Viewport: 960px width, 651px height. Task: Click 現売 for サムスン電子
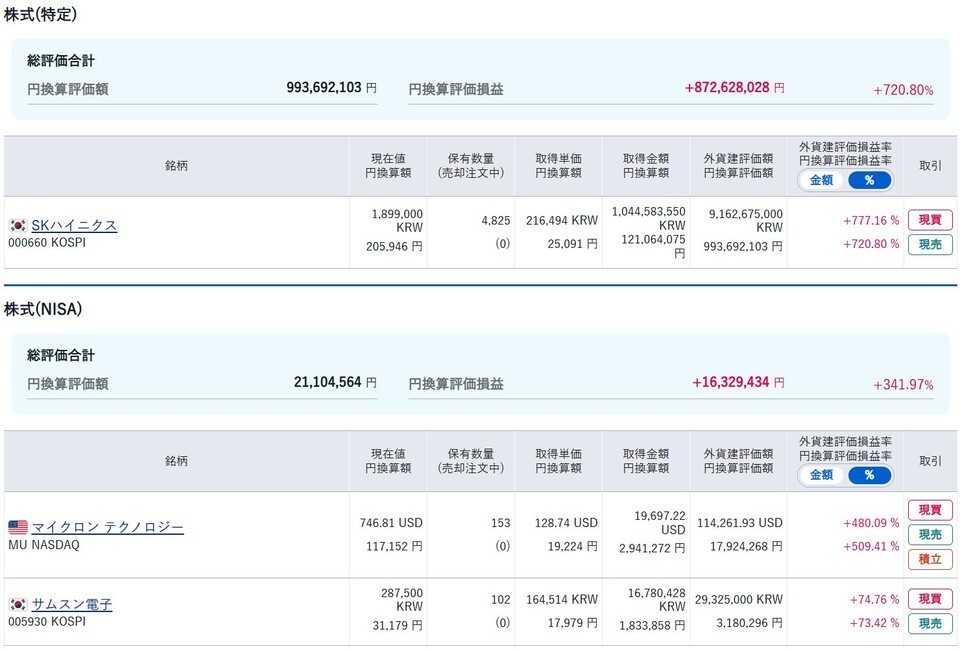pyautogui.click(x=930, y=623)
